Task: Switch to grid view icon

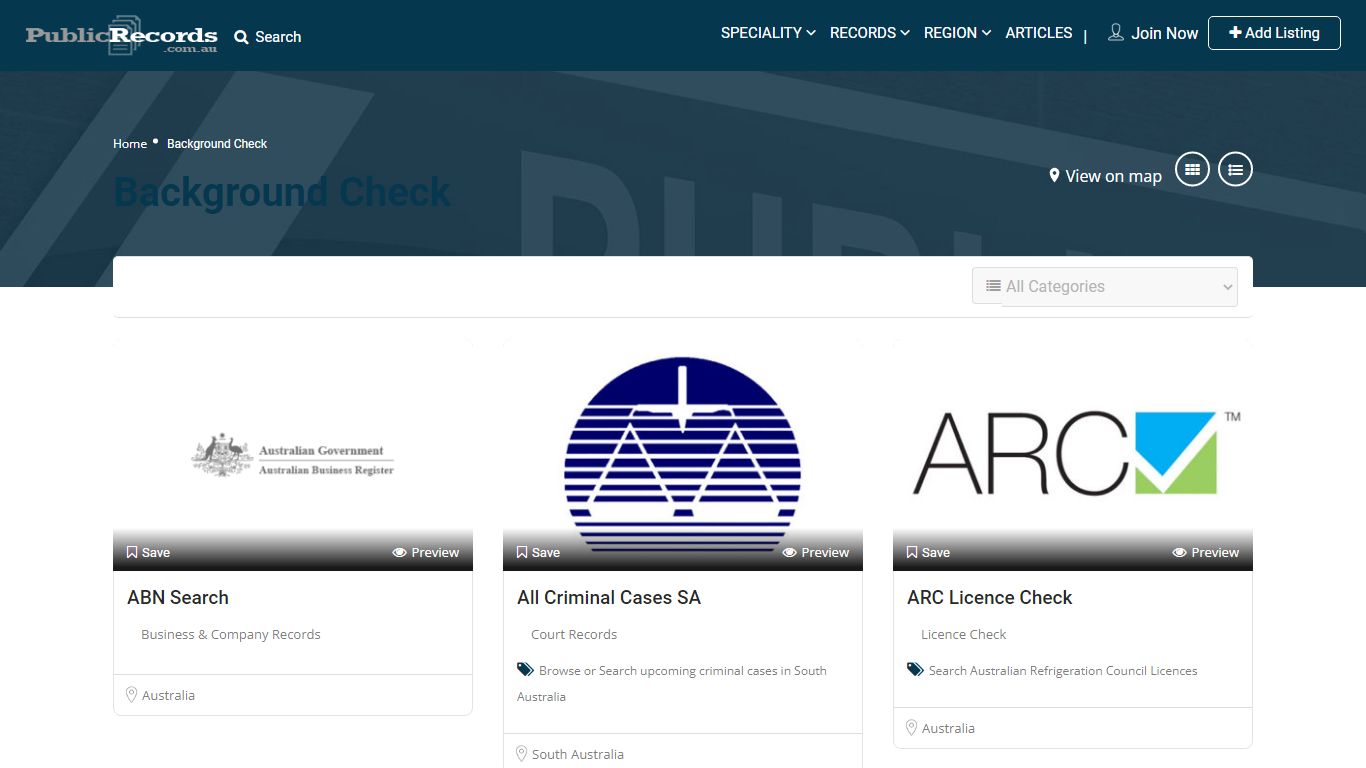Action: tap(1192, 170)
